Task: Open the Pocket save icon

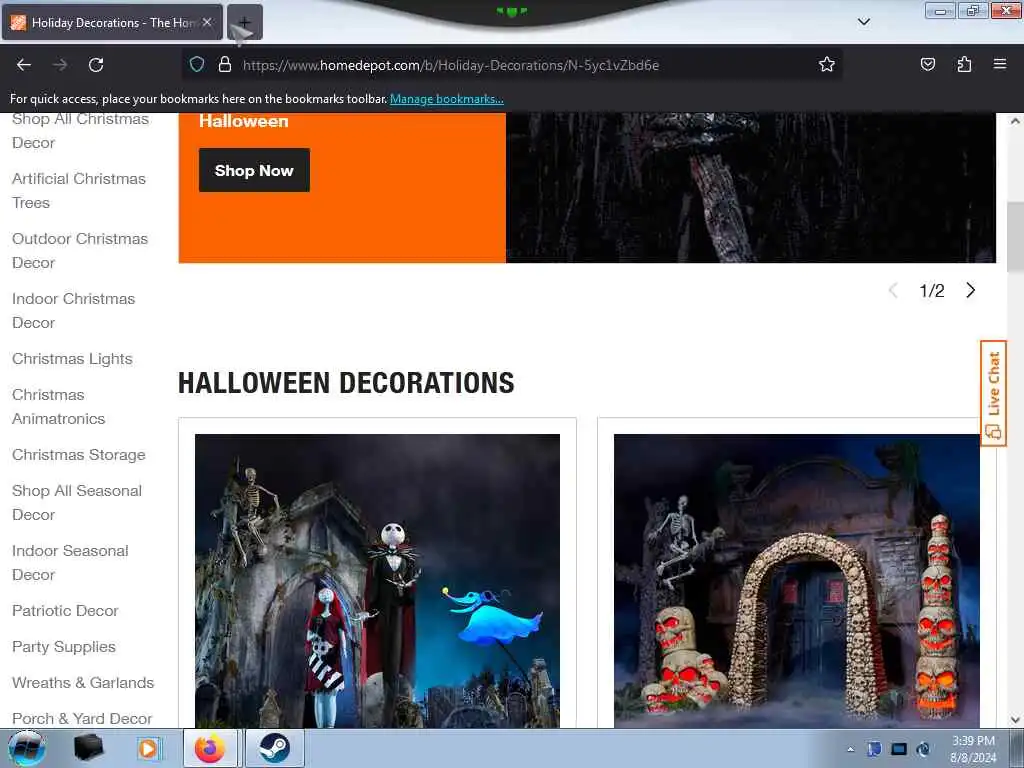Action: (927, 65)
